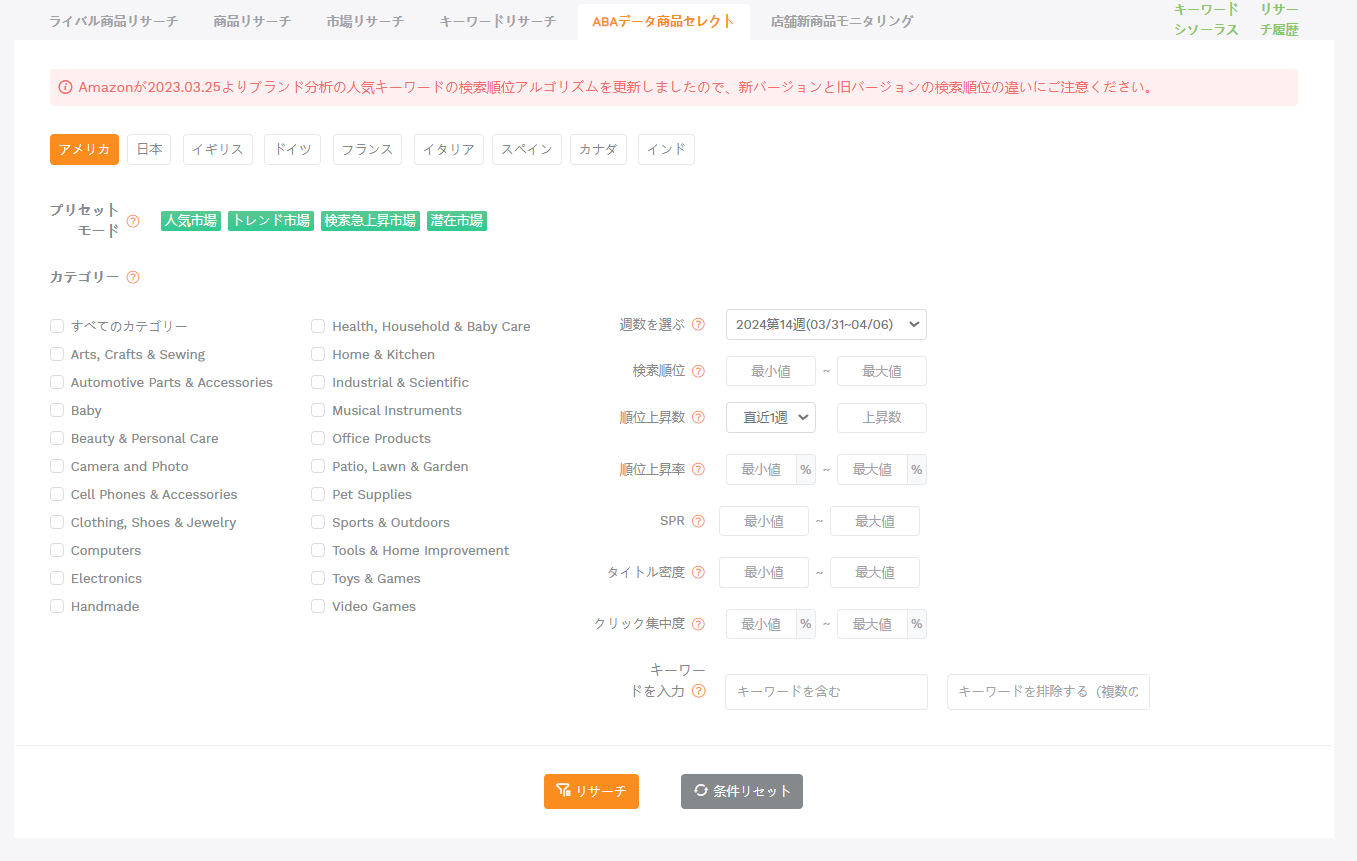The height and width of the screenshot is (861, 1357).
Task: Open the 2024第14週 week dropdown
Action: point(826,324)
